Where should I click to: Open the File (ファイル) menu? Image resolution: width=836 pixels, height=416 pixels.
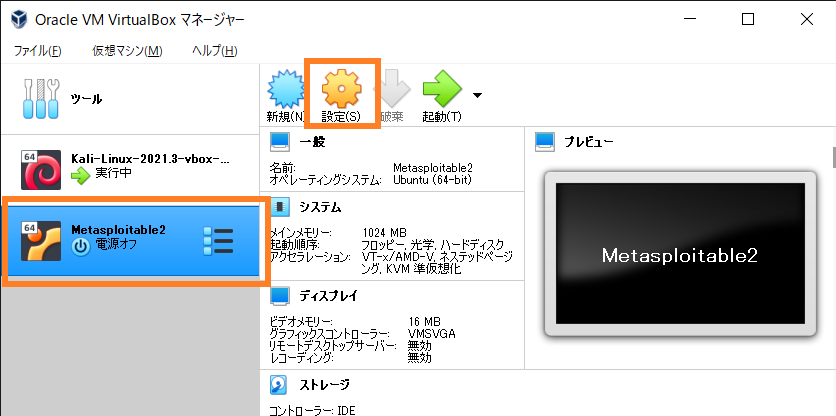(37, 51)
